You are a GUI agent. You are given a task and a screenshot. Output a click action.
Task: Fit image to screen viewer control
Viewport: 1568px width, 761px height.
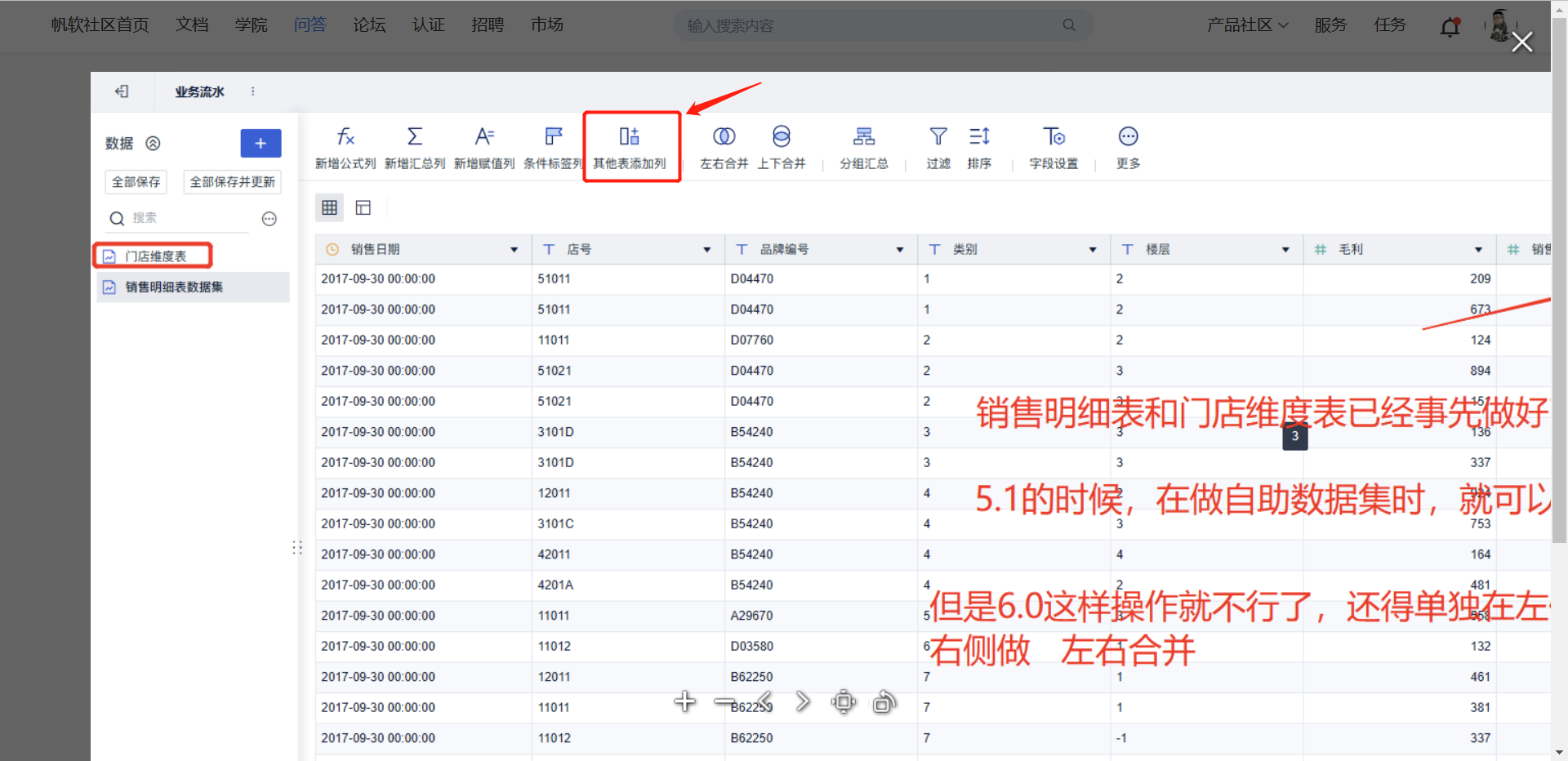(x=844, y=701)
